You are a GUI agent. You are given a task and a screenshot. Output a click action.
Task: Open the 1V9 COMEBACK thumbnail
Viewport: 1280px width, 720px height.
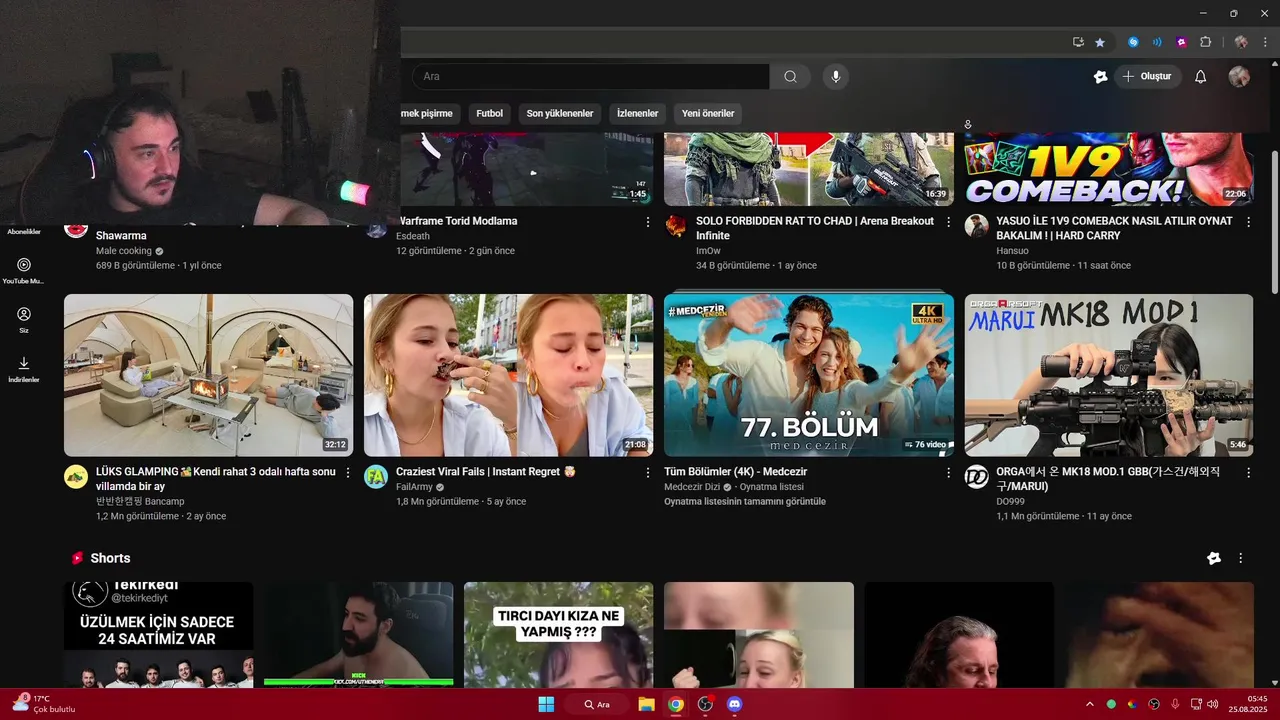(1109, 169)
